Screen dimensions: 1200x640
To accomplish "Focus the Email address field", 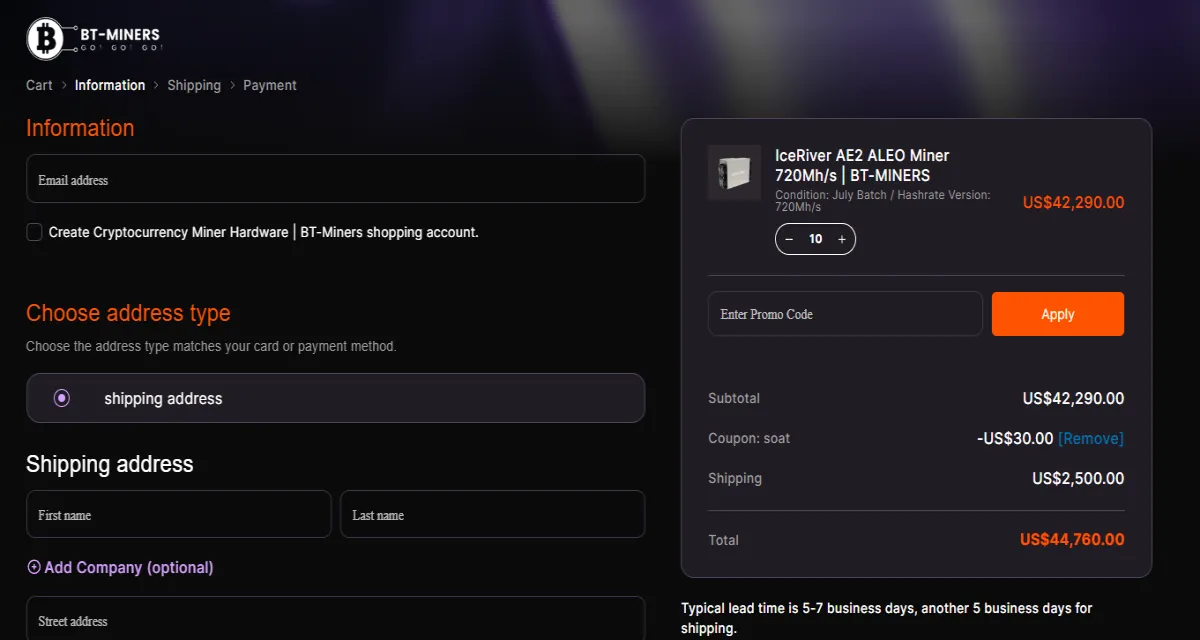I will coord(335,179).
